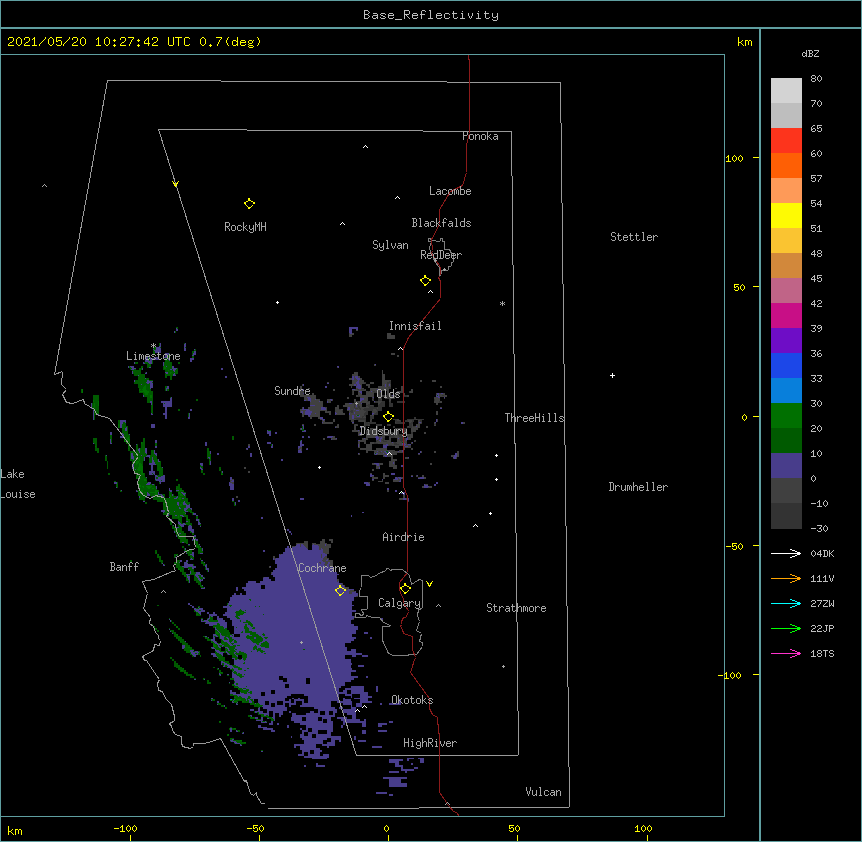Screen dimensions: 862x842
Task: Click the magenta 18TS arrow in legend
Action: point(786,653)
